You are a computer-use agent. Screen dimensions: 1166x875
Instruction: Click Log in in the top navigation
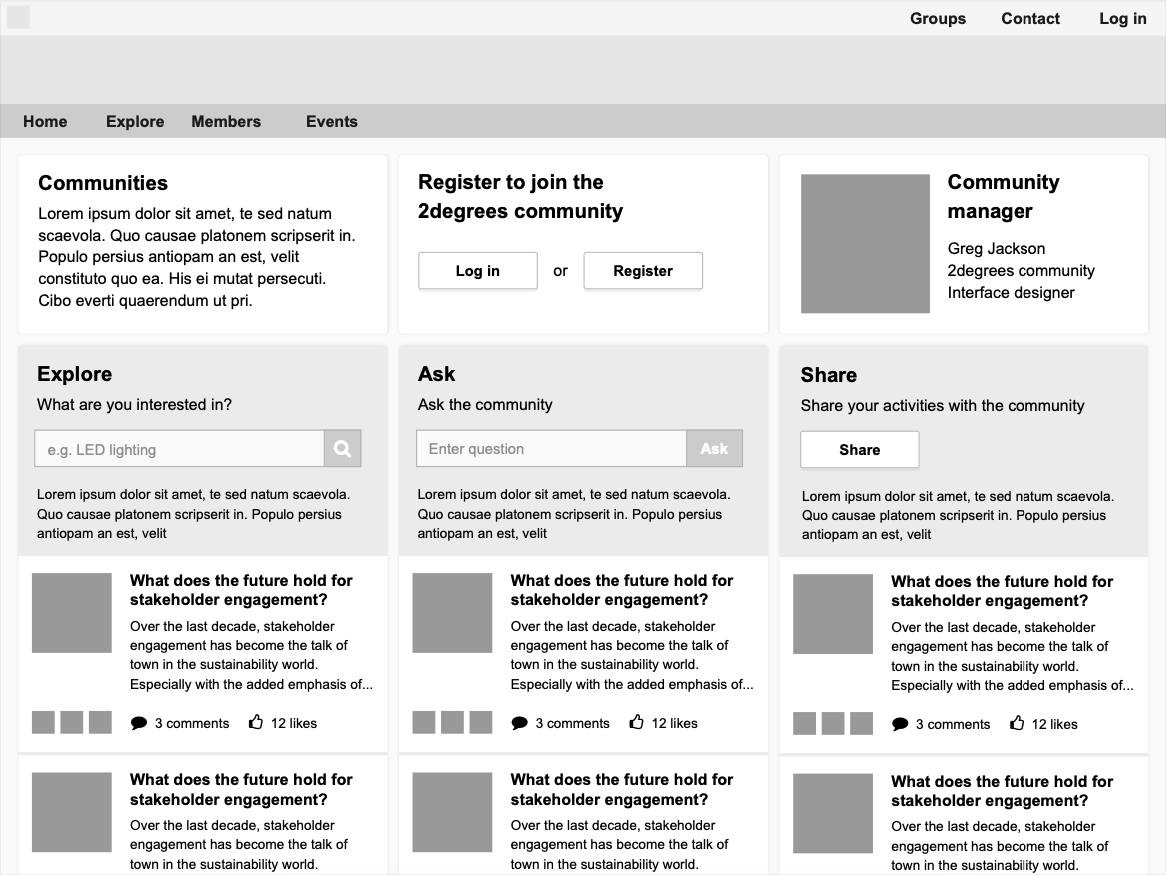pyautogui.click(x=1123, y=19)
